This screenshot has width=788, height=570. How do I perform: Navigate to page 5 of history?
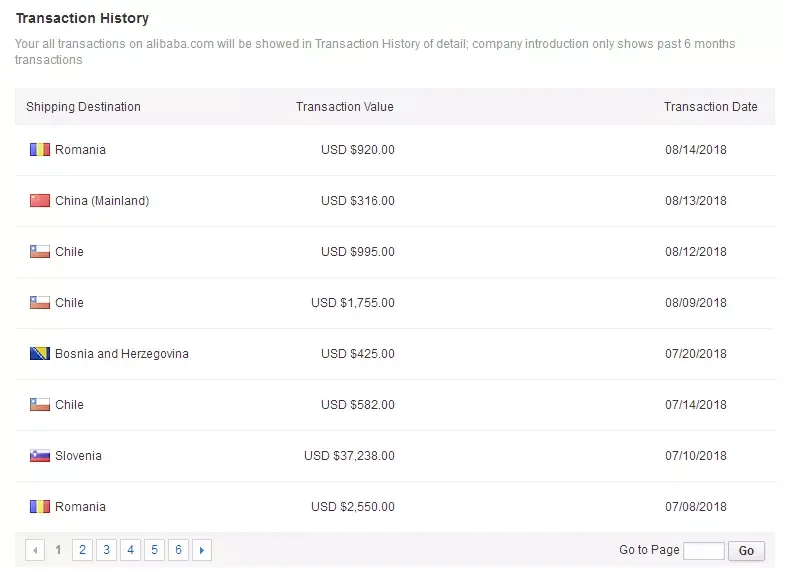click(154, 550)
